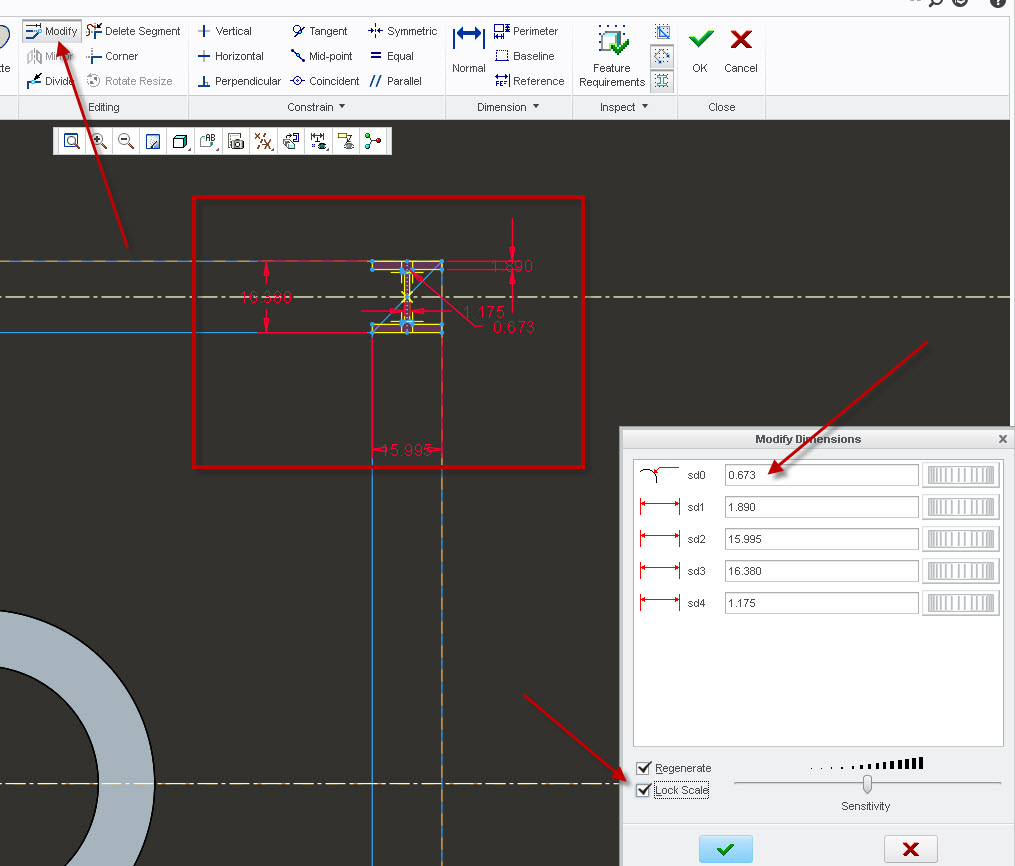Image resolution: width=1015 pixels, height=866 pixels.
Task: Select the Normal dimension tool
Action: click(x=469, y=49)
